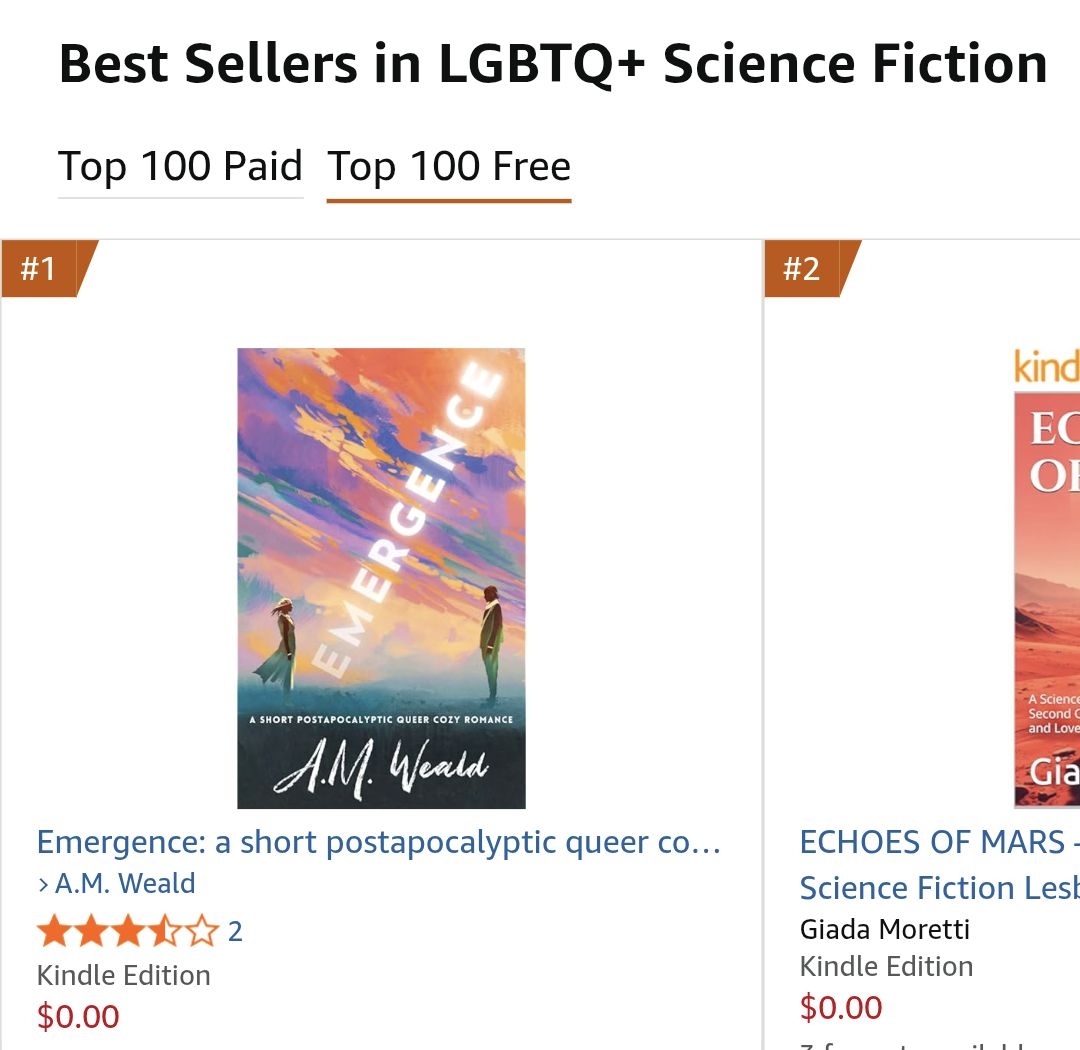Screen dimensions: 1080x1050
Task: Click Kindle Edition under A.M. Weald
Action: pyautogui.click(x=124, y=975)
